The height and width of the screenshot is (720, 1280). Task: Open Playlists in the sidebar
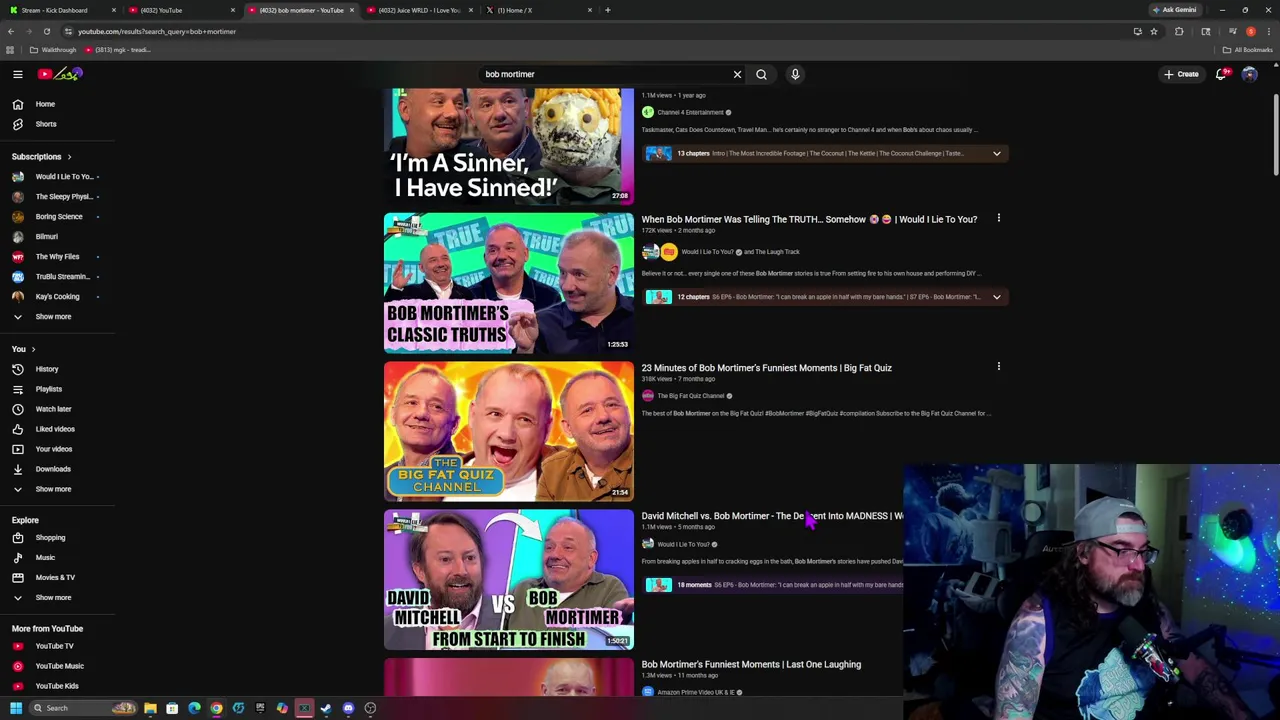[48, 389]
